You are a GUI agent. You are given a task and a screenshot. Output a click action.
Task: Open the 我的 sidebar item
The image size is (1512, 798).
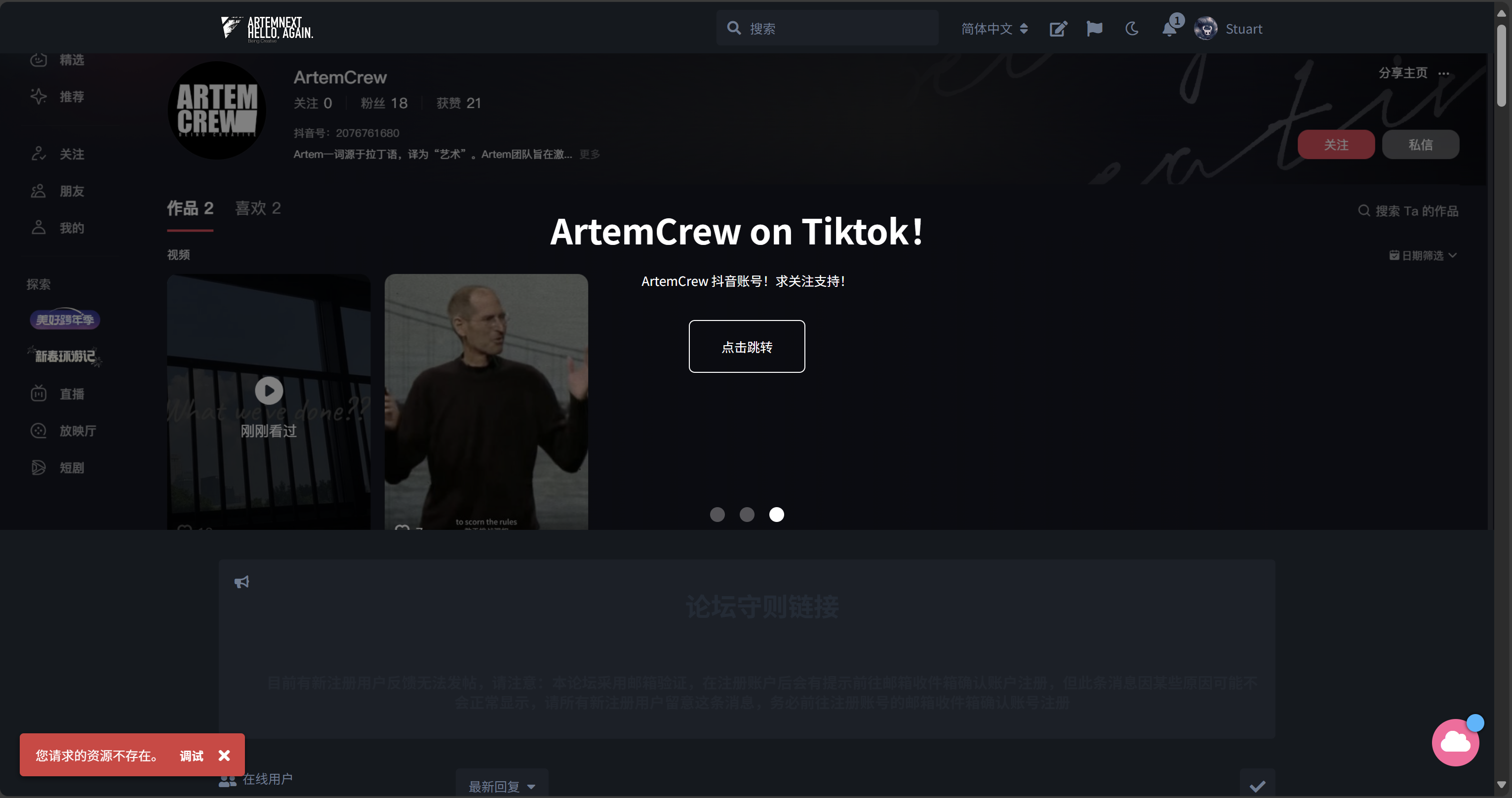coord(58,228)
